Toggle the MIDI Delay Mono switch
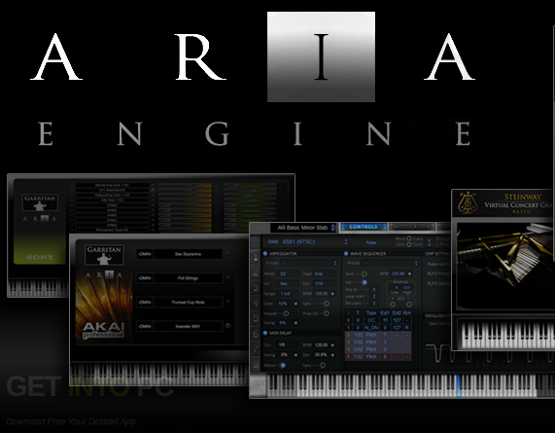Image resolution: width=555 pixels, height=433 pixels. pos(282,365)
